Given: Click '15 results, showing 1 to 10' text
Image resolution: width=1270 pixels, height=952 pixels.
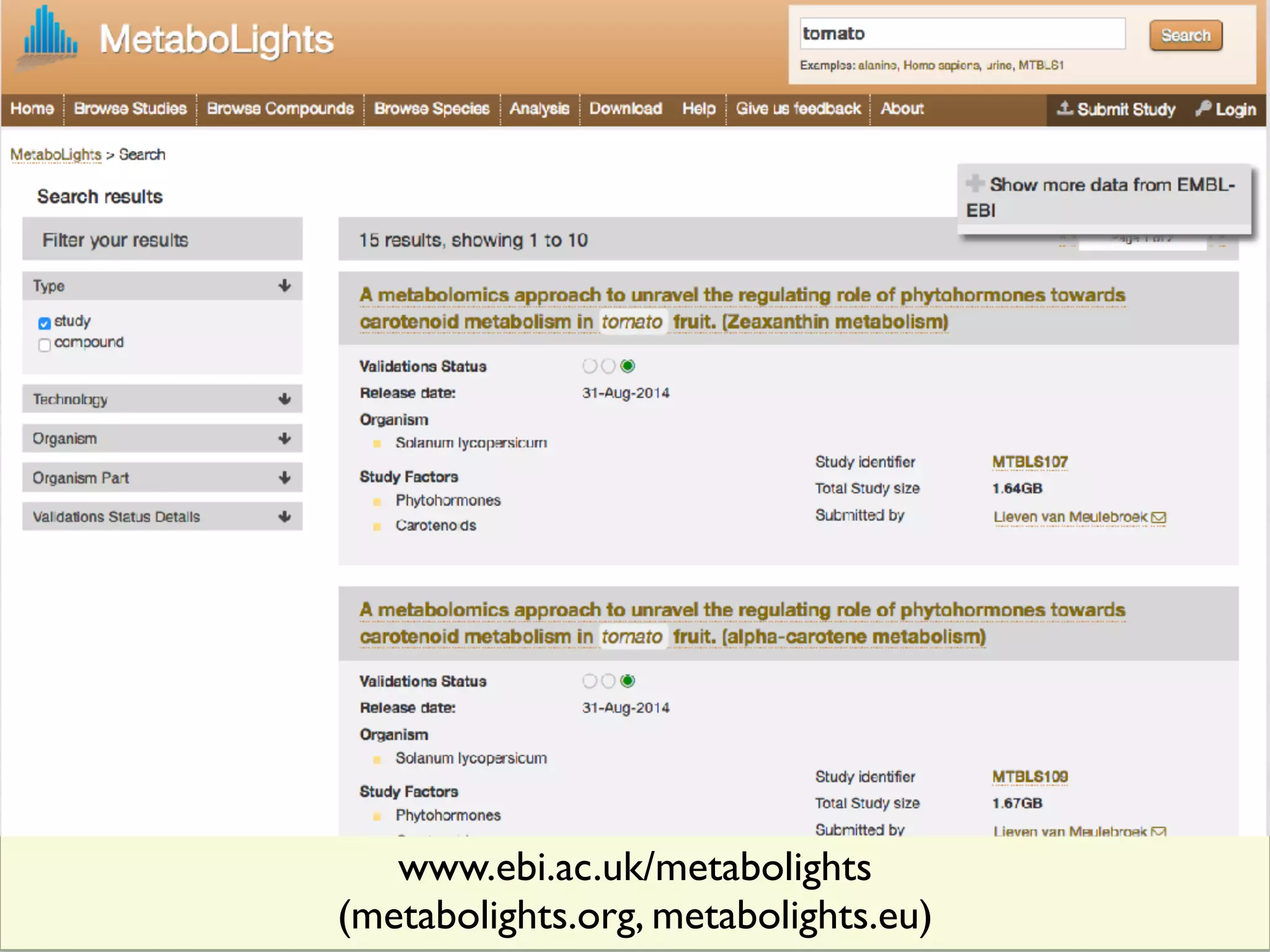Looking at the screenshot, I should point(473,240).
